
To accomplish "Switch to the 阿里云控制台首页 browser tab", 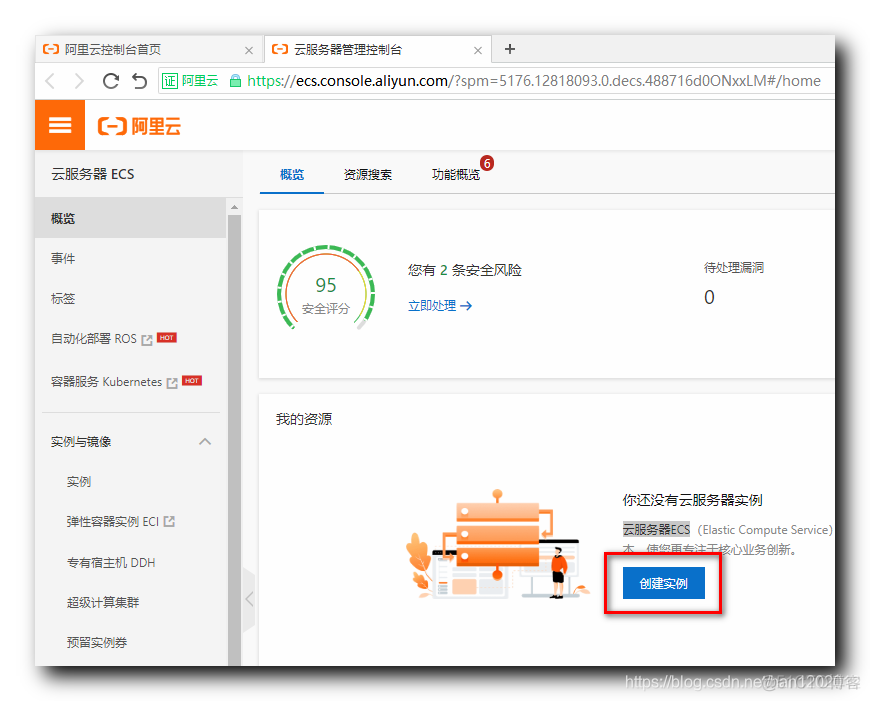I will (x=150, y=50).
